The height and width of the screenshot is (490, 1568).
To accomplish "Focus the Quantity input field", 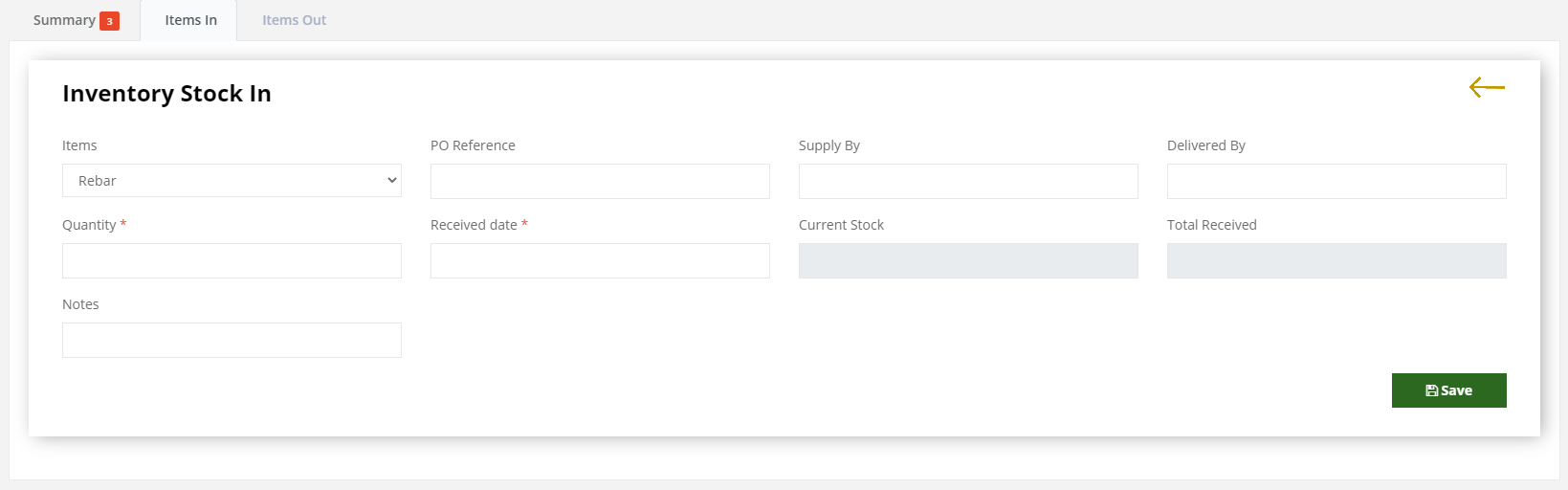I will 232,261.
